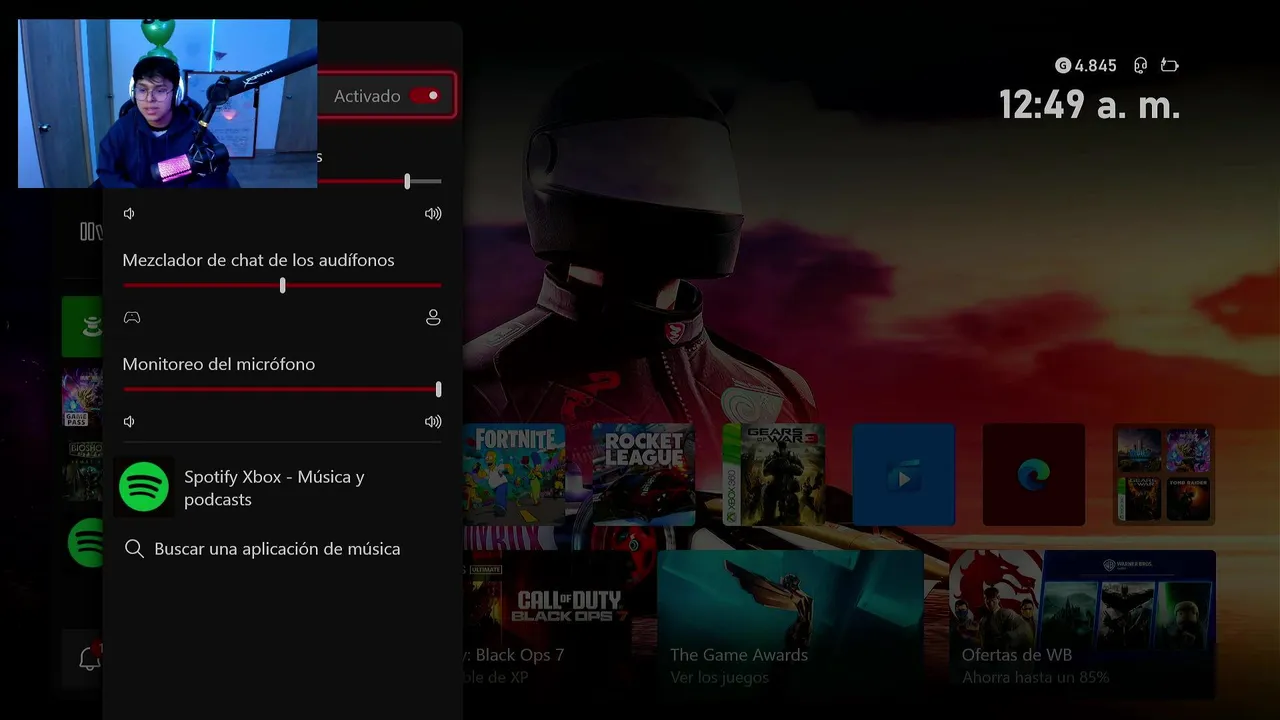
Task: Open the blue media player tile
Action: [904, 474]
